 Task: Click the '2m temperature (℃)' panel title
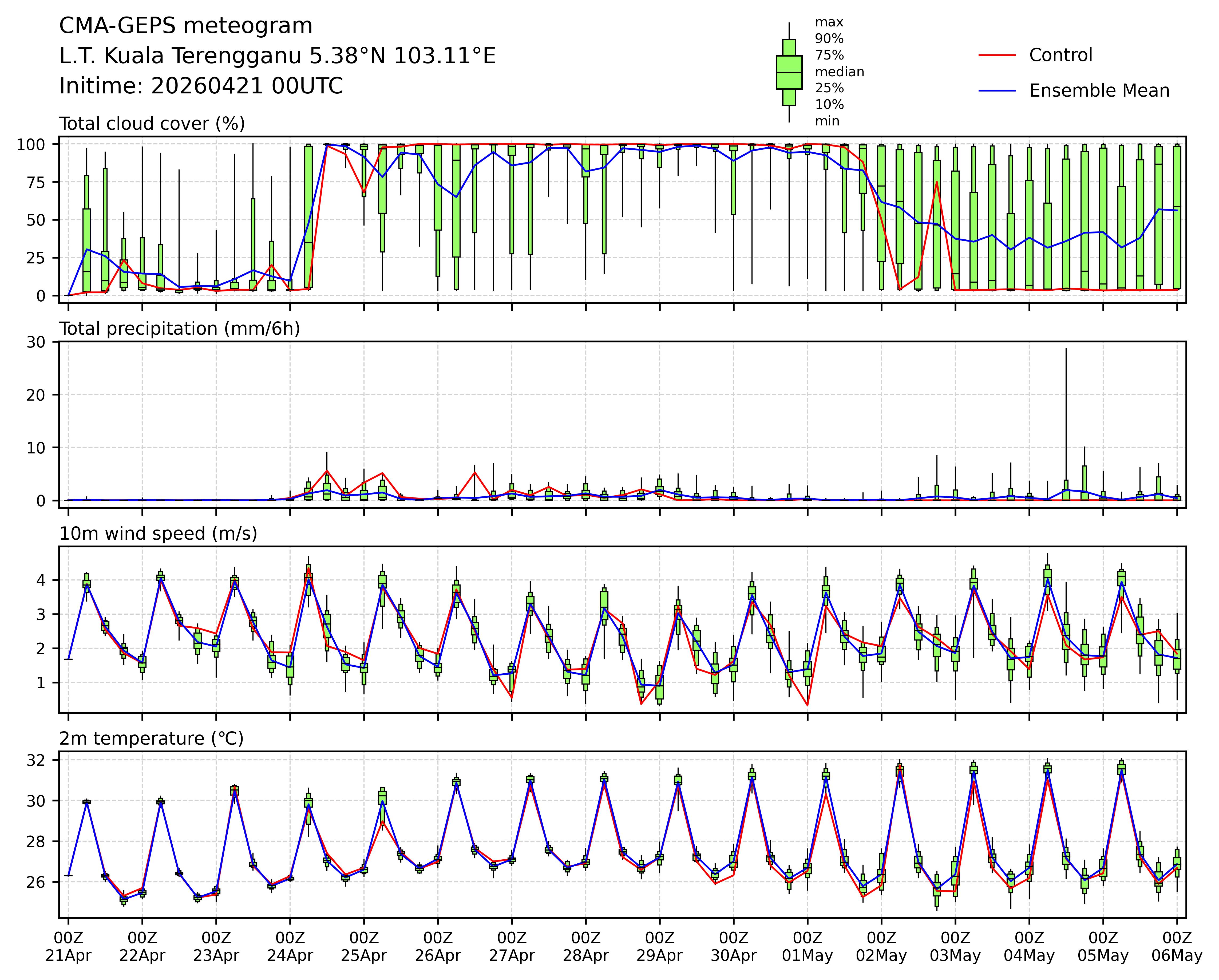pos(152,738)
